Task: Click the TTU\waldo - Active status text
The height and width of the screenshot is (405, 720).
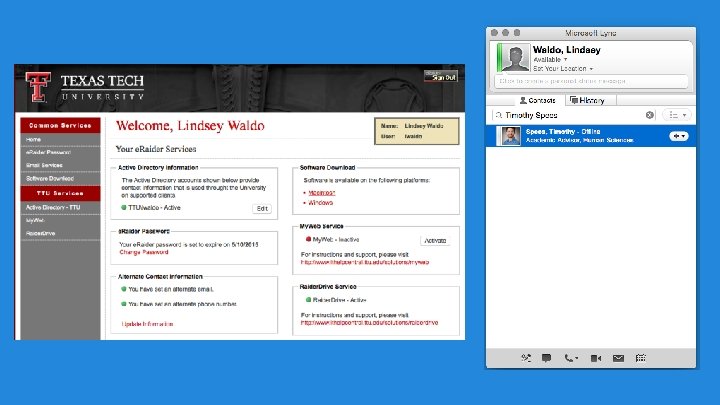Action: tap(154, 208)
